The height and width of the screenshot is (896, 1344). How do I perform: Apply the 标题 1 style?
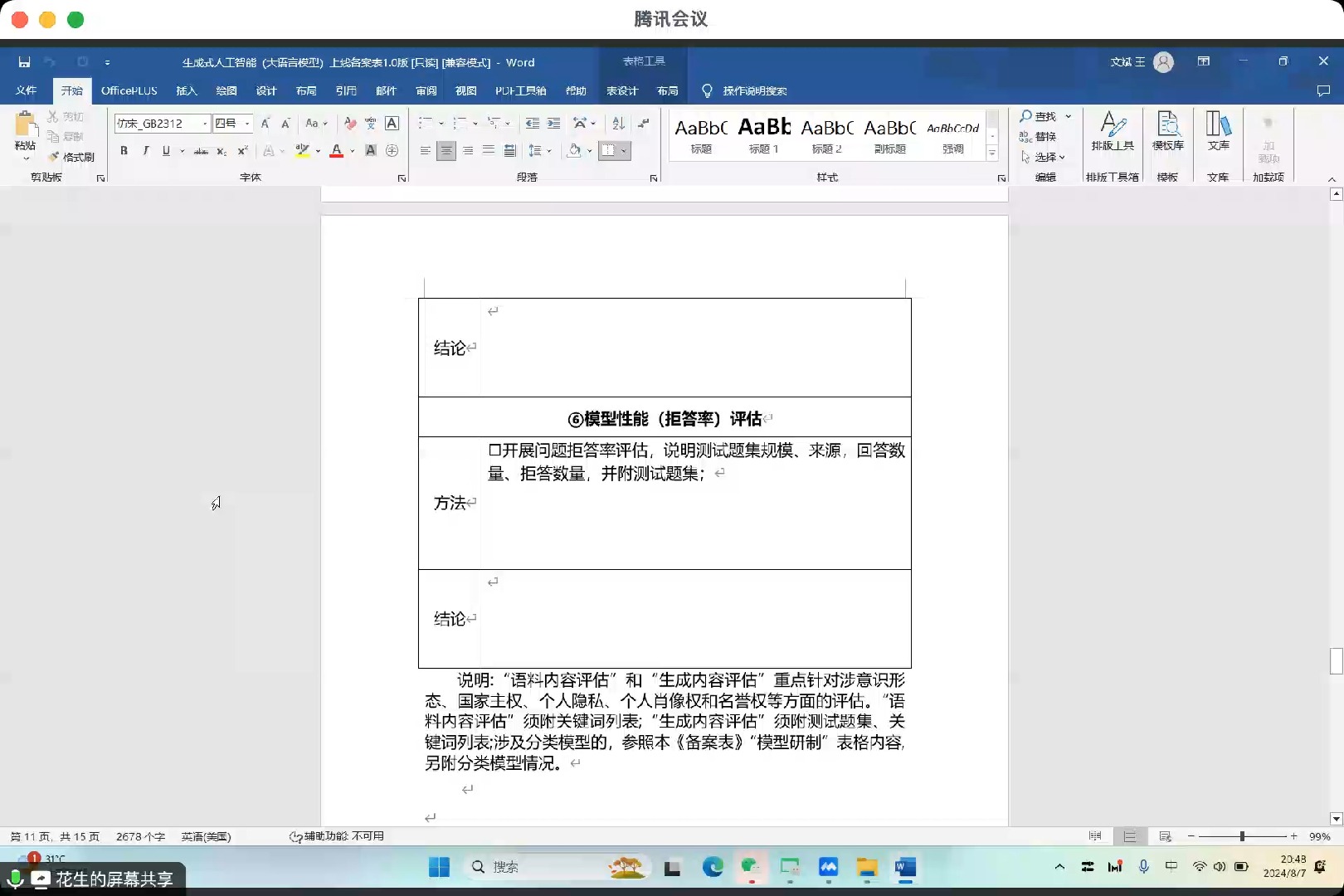click(x=764, y=135)
